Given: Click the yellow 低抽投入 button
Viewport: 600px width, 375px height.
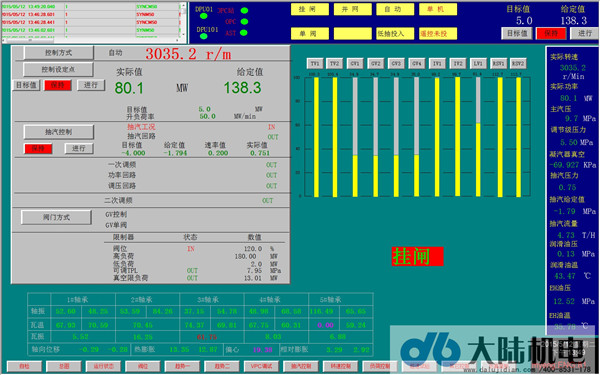Looking at the screenshot, I should click(x=395, y=34).
